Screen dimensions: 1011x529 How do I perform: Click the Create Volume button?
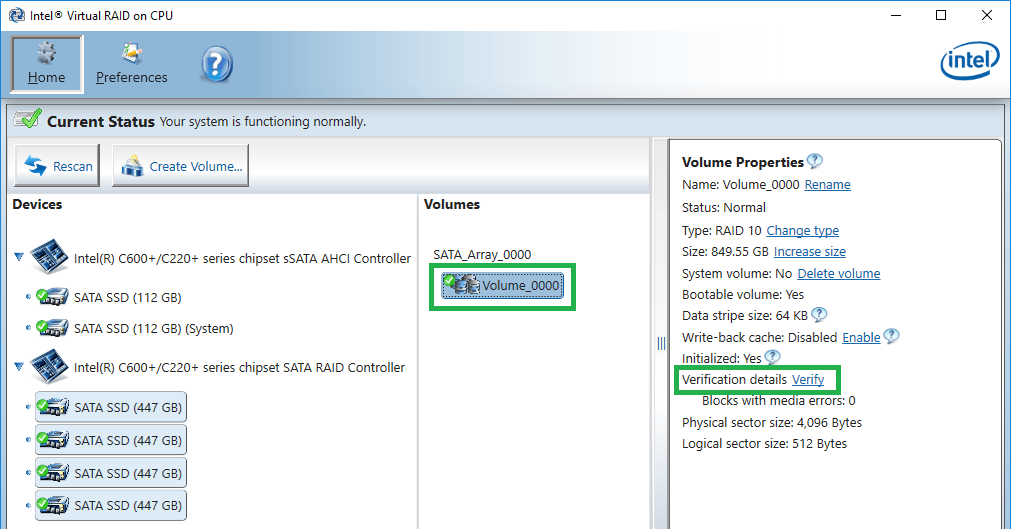coord(181,166)
